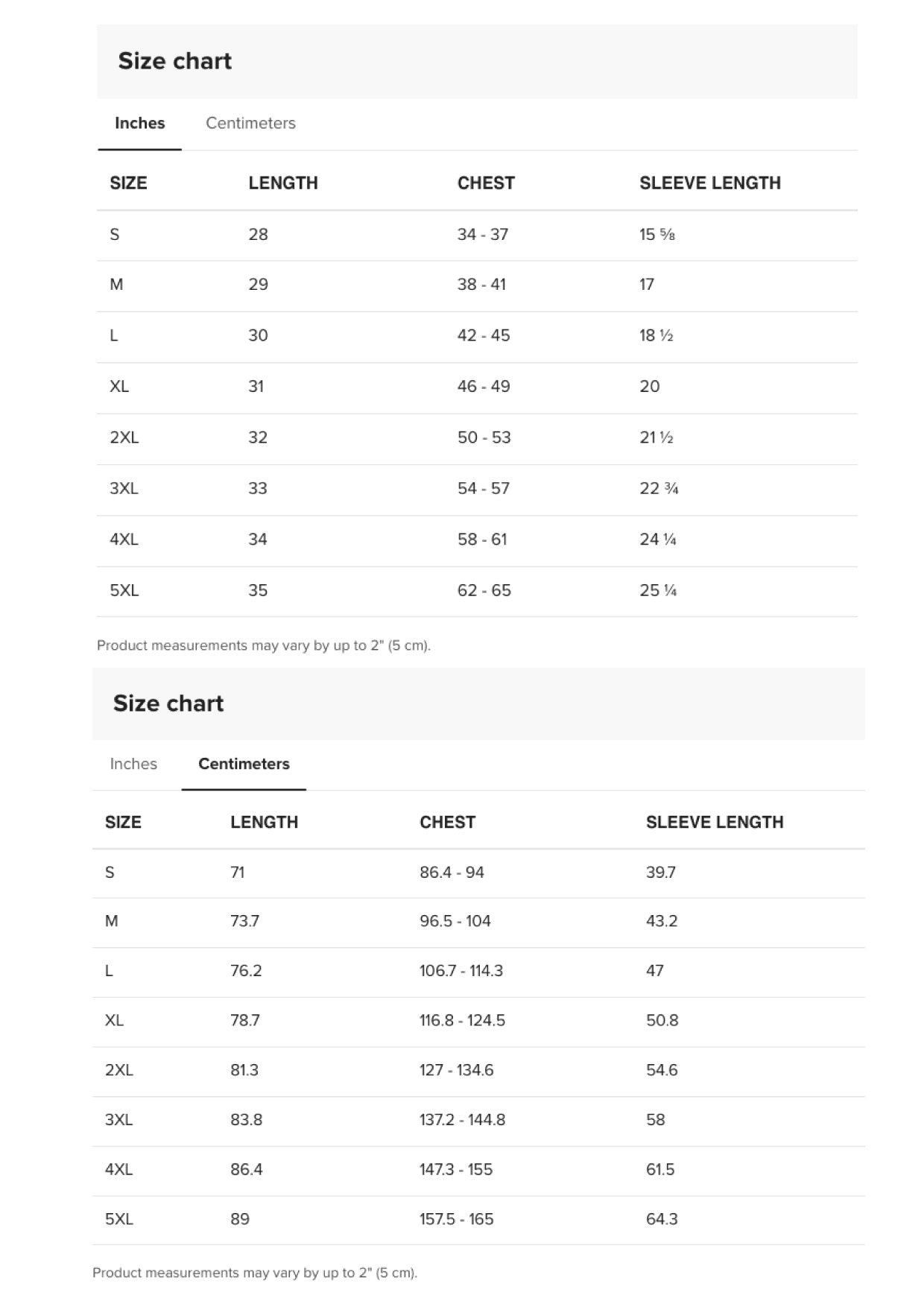Screen dimensions: 924x1307
Task: Open the Inches tab in lower size chart
Action: 133,764
